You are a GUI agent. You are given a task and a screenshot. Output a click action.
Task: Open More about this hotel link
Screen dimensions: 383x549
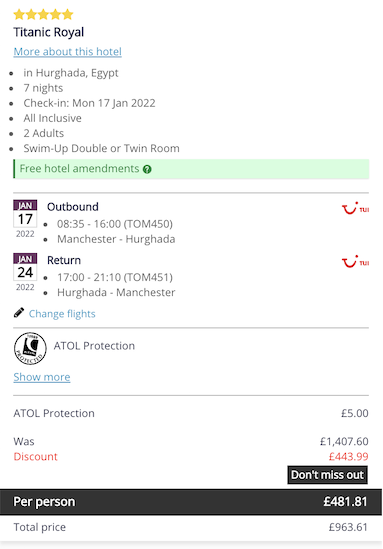click(68, 52)
